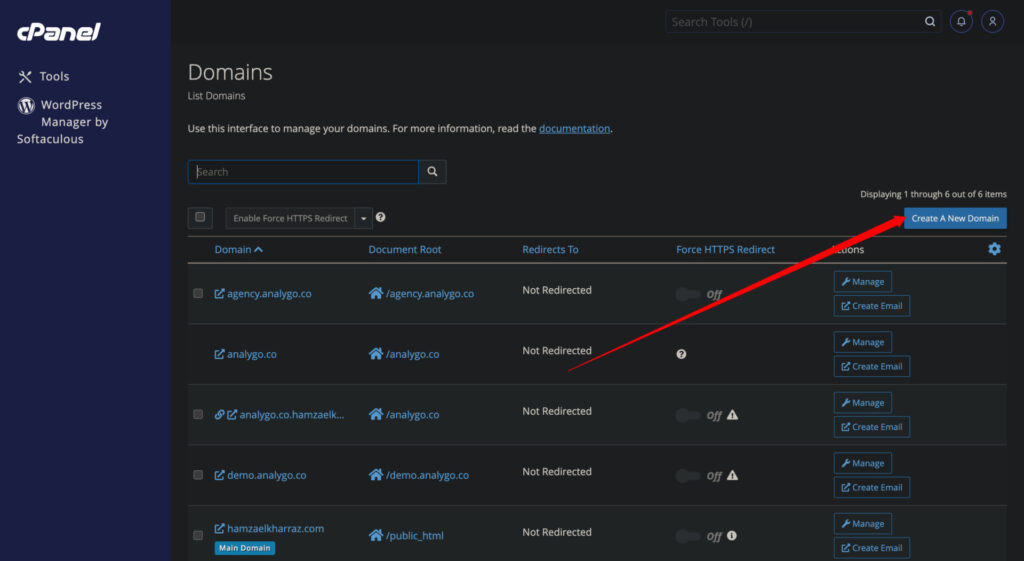Focus the Search Tools input field
Image resolution: width=1024 pixels, height=561 pixels.
pyautogui.click(x=795, y=21)
